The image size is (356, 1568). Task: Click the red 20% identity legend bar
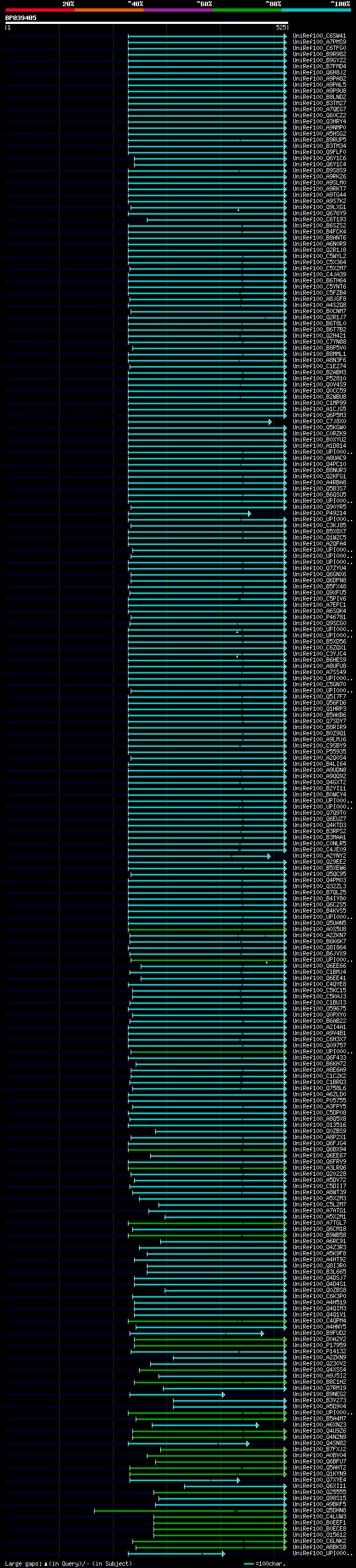[x=39, y=10]
